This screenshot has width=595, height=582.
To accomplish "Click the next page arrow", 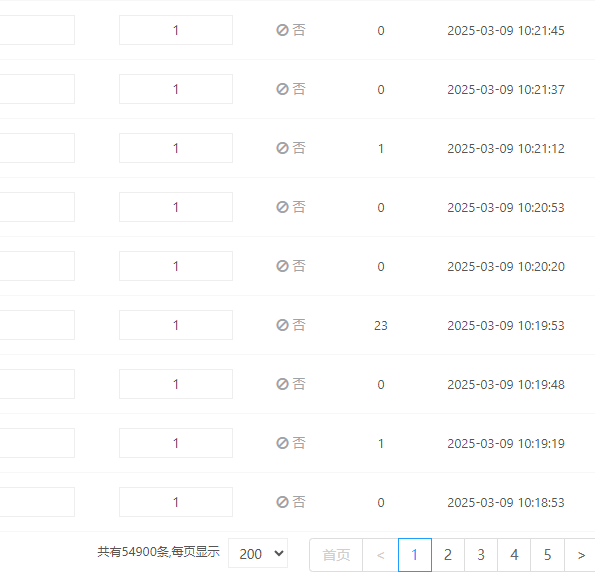I will click(581, 555).
